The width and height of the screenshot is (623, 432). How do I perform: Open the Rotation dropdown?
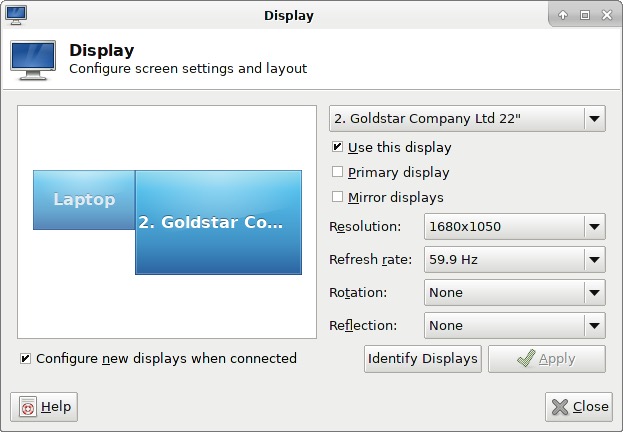coord(515,293)
